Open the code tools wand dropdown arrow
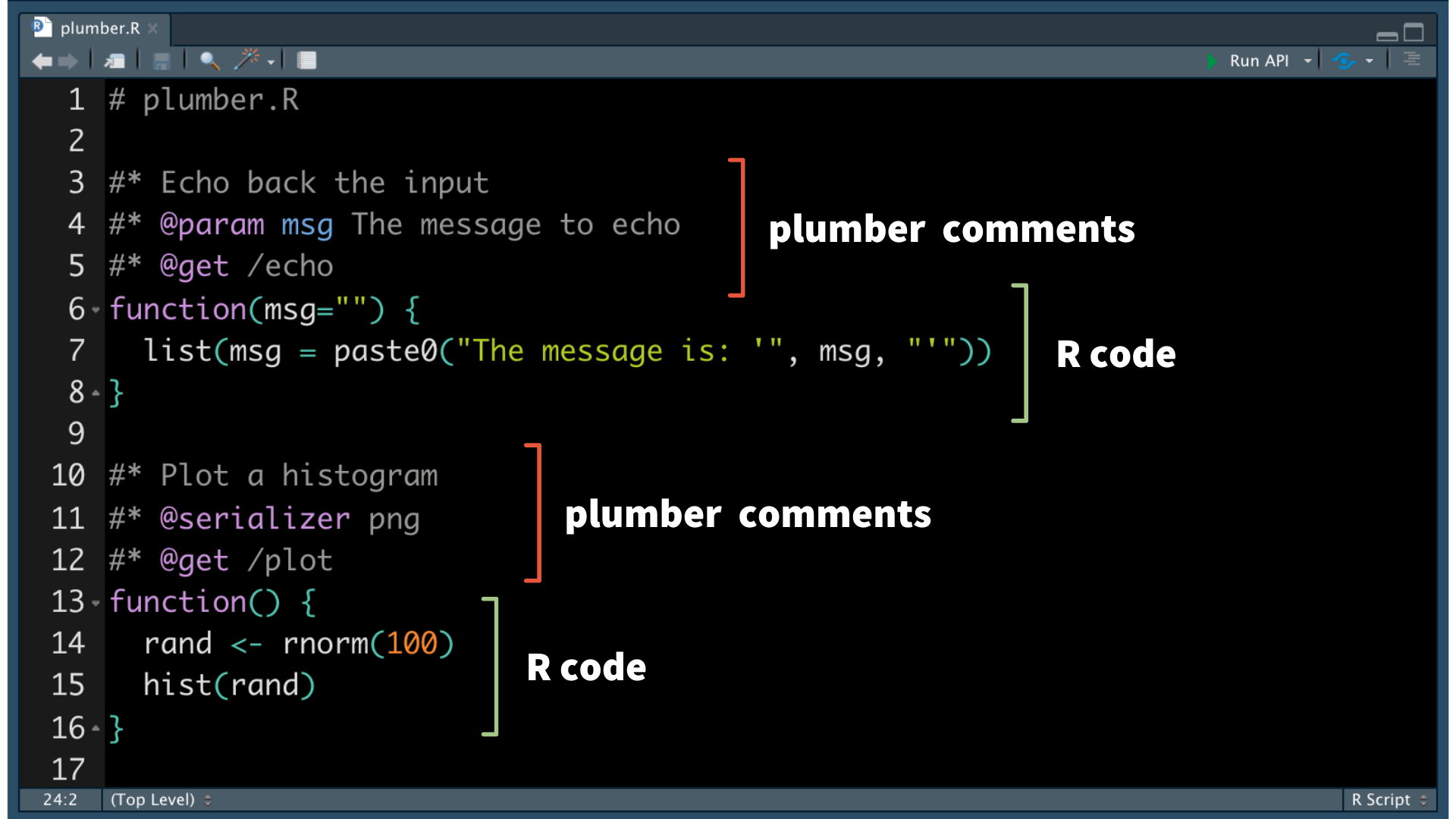This screenshot has width=1456, height=819. (x=271, y=63)
